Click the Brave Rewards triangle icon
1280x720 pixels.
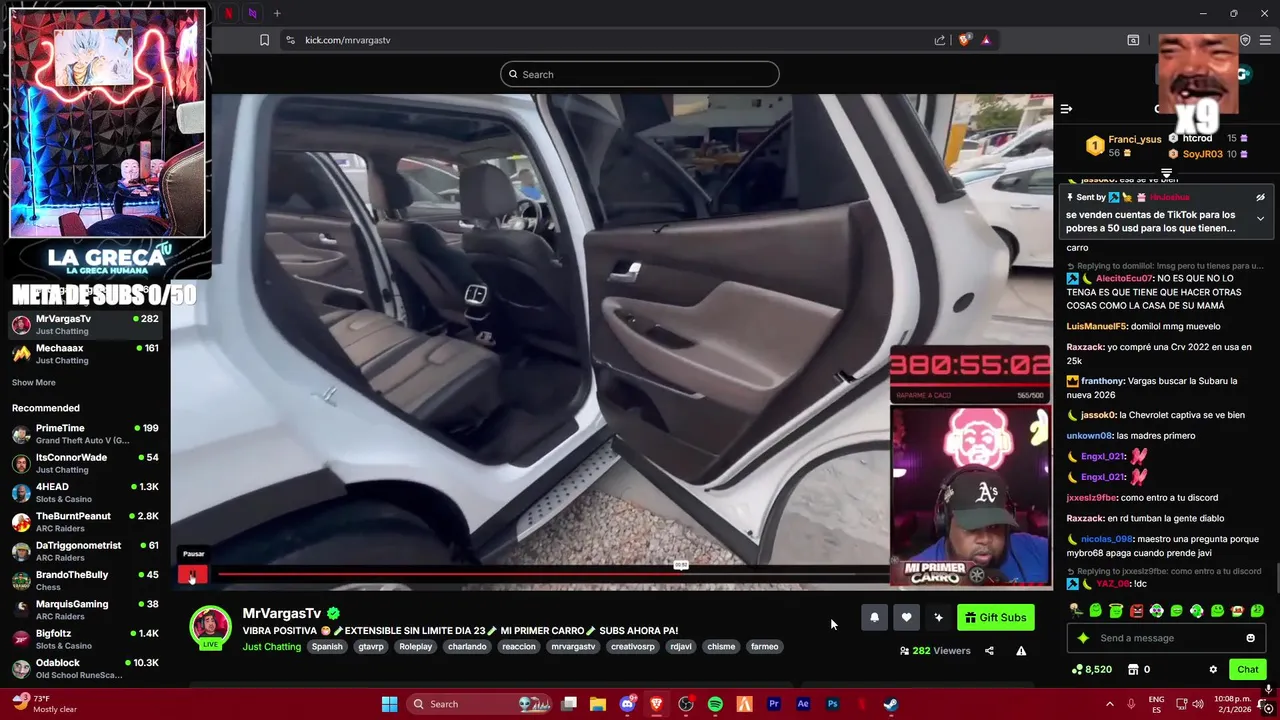click(x=986, y=40)
